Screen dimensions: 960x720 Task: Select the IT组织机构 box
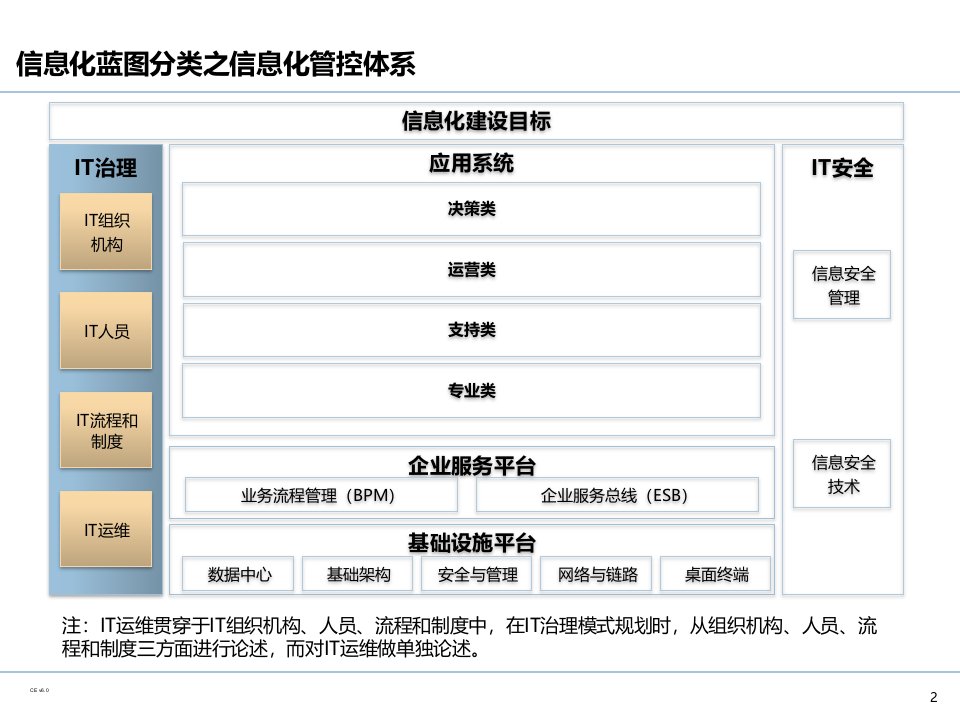(106, 231)
